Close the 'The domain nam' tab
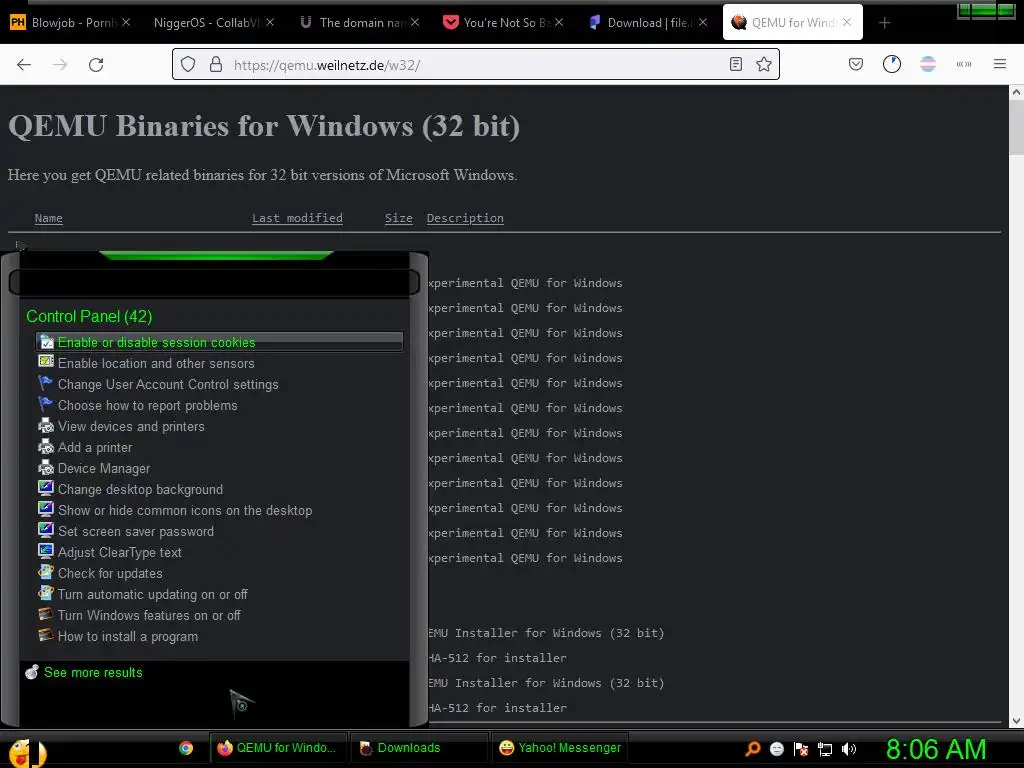 tap(415, 22)
